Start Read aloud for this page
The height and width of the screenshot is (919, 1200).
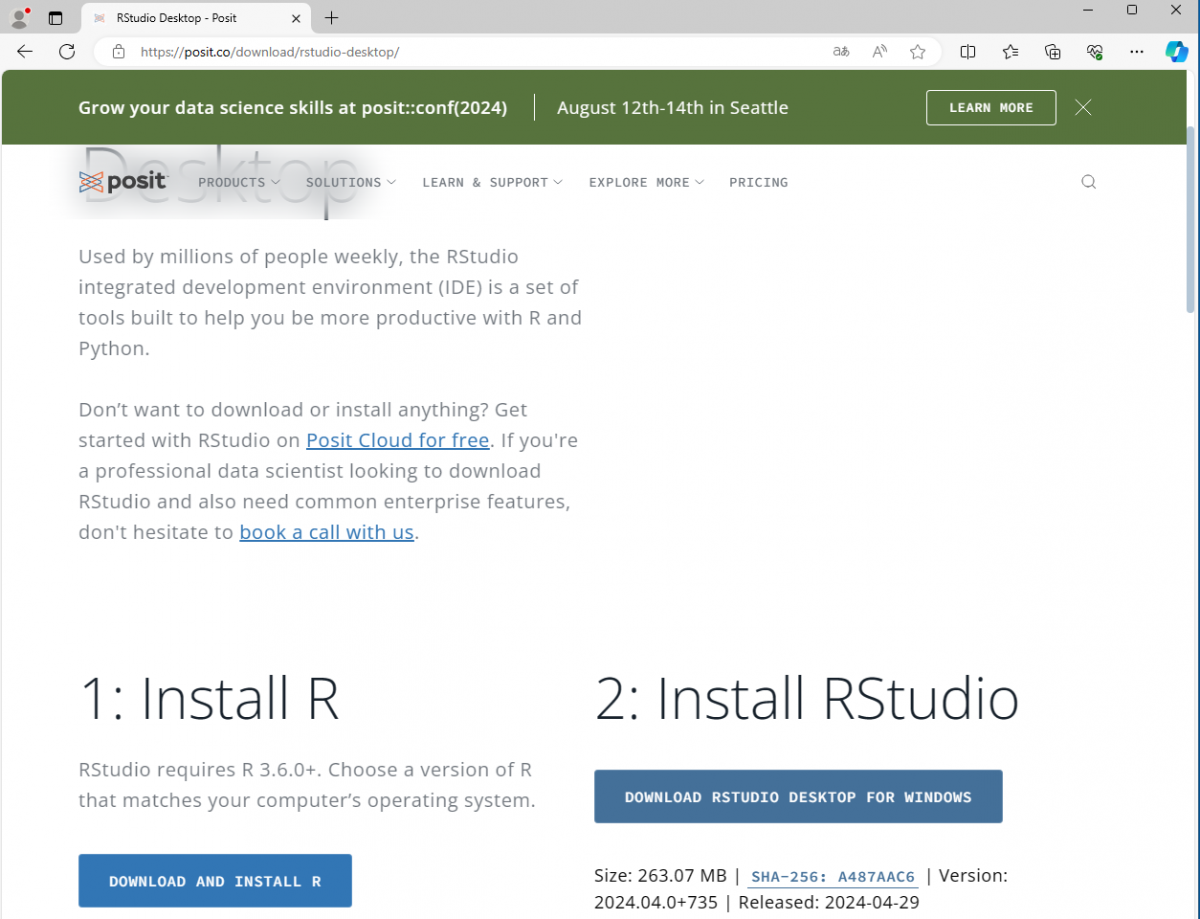878,51
